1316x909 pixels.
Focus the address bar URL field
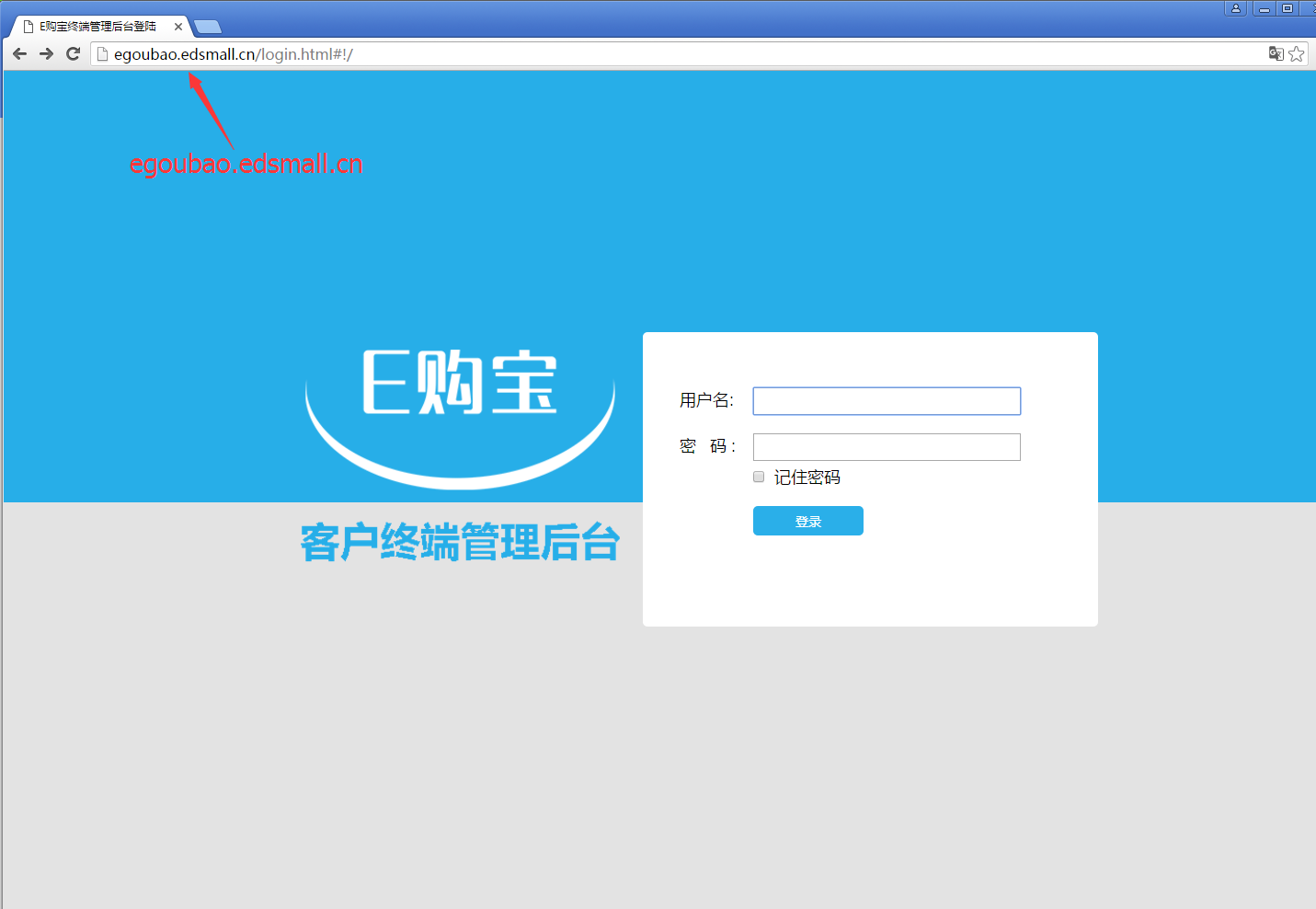pyautogui.click(x=681, y=54)
